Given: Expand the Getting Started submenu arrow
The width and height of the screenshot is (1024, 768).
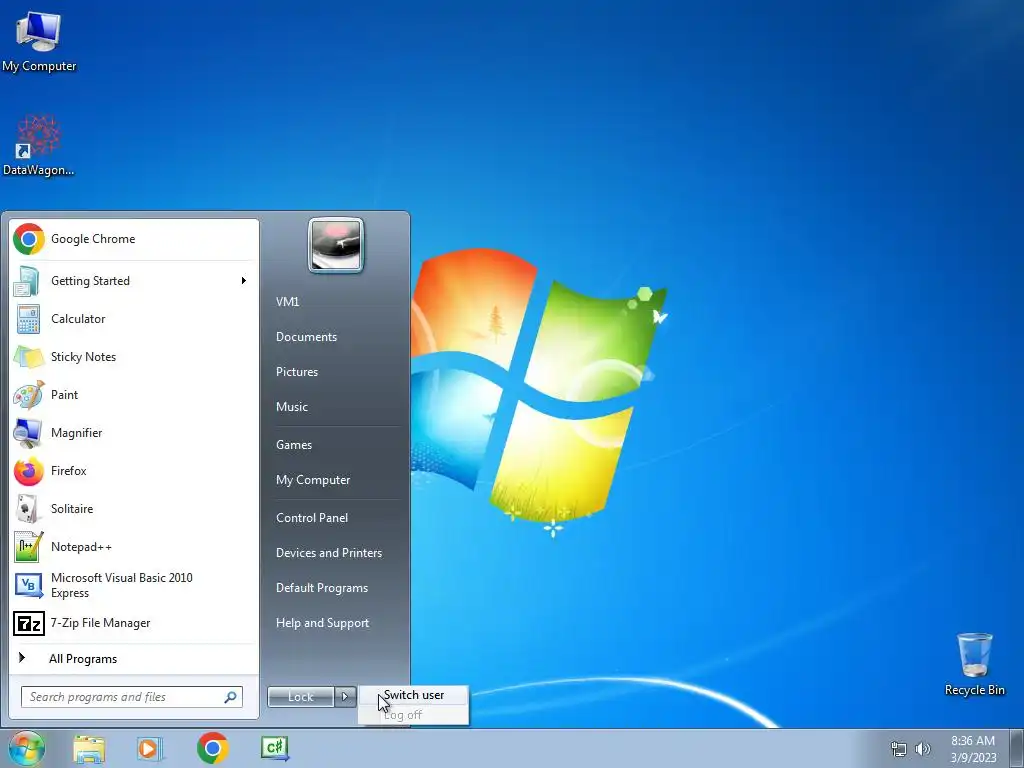Looking at the screenshot, I should [244, 281].
